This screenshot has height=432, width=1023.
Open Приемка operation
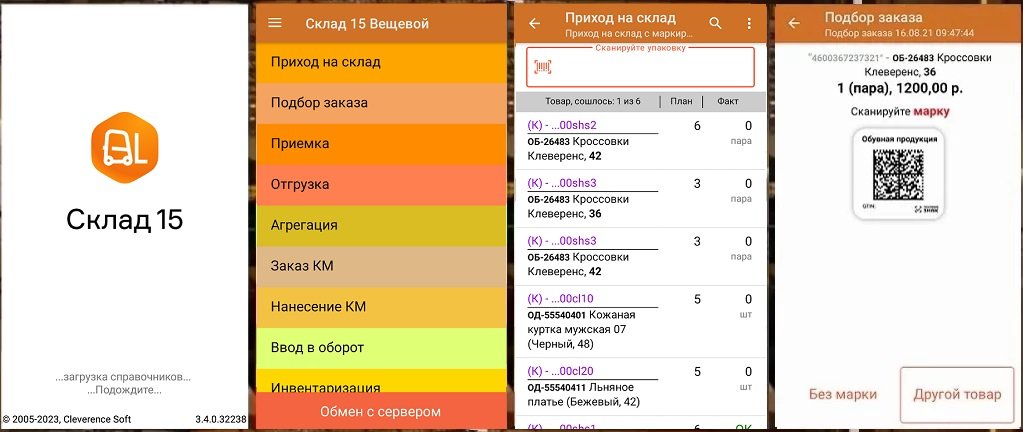[381, 144]
